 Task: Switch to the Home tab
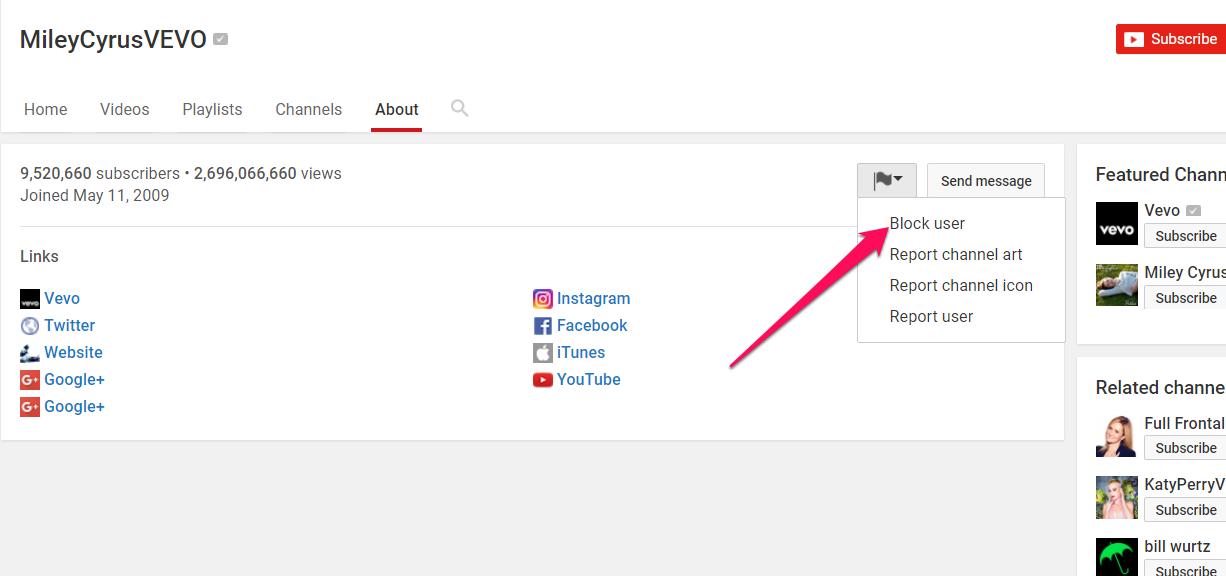coord(46,109)
